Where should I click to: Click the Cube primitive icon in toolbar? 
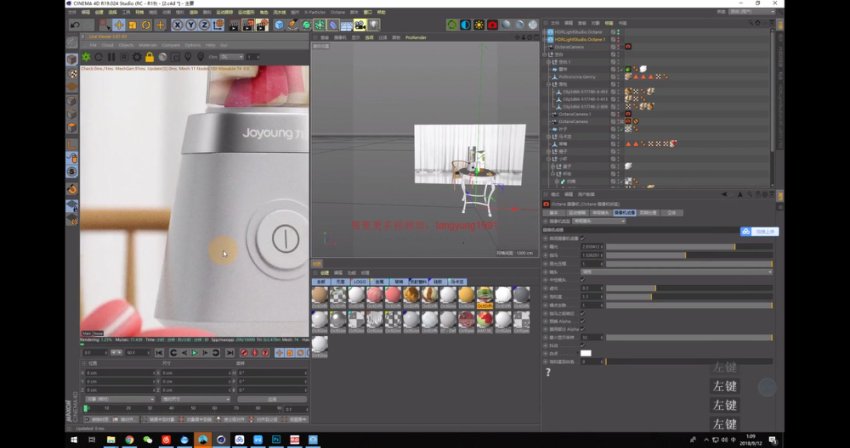279,24
